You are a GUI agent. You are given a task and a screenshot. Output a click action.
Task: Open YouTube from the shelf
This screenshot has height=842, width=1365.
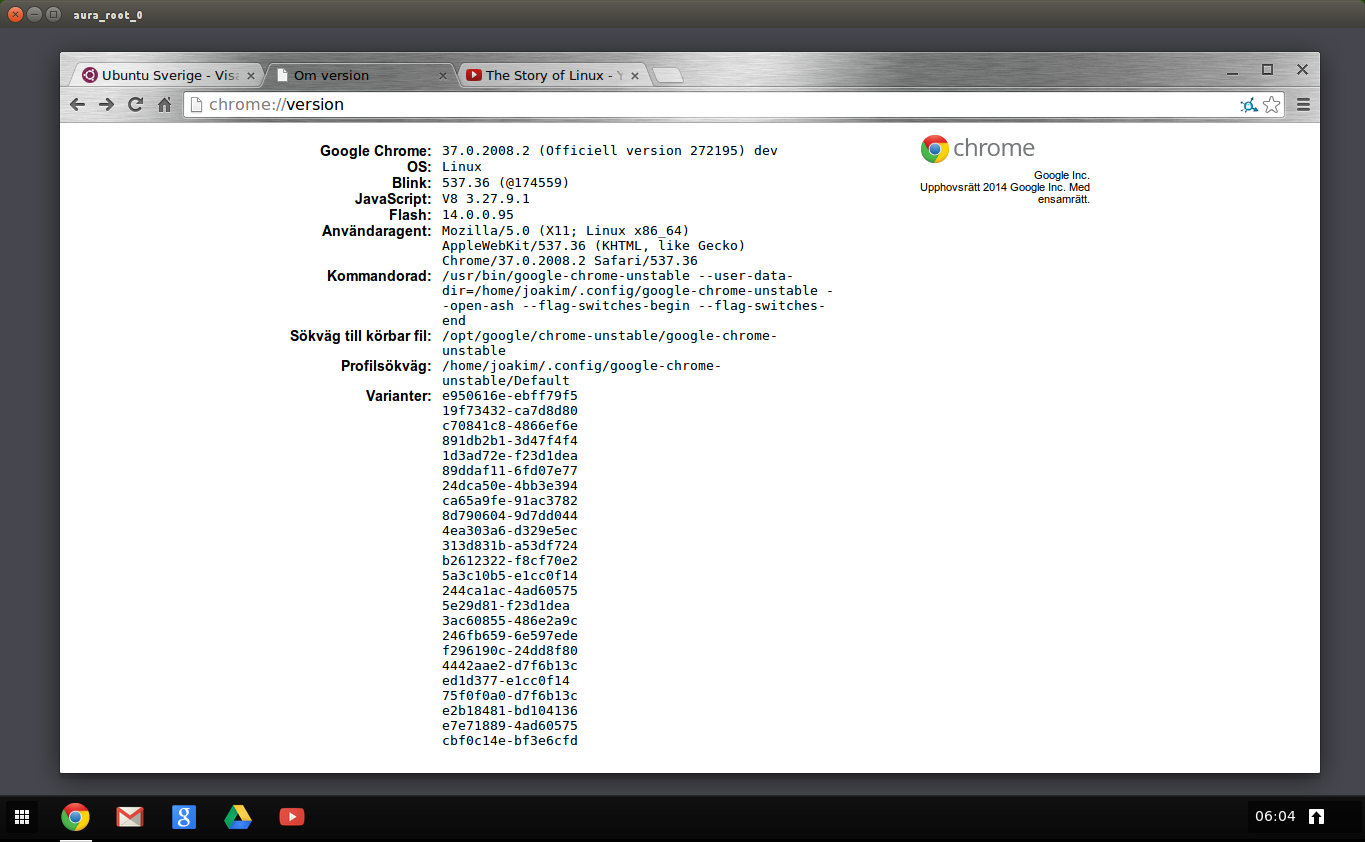click(291, 817)
